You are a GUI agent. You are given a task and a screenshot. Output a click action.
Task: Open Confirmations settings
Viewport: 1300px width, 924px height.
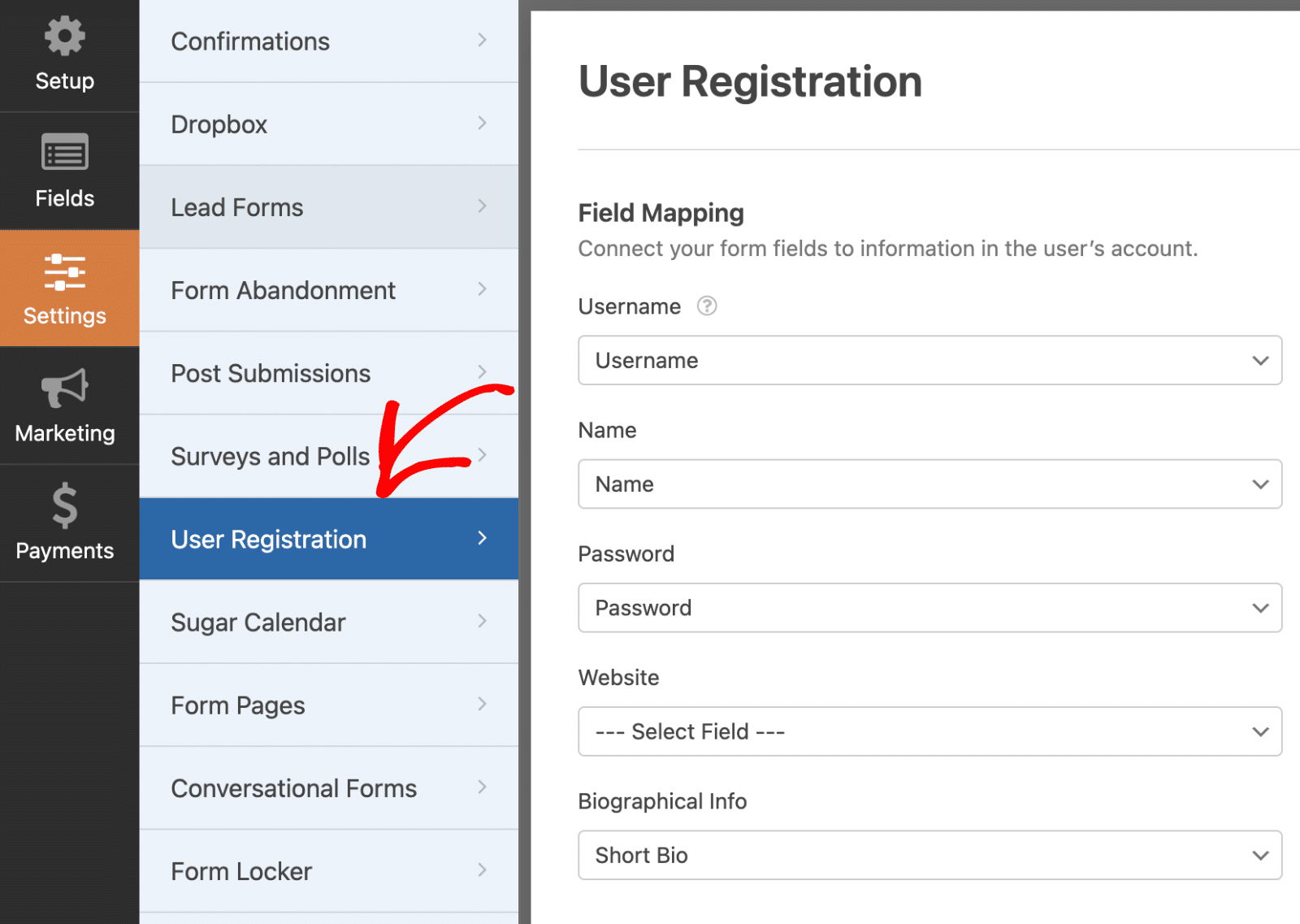(x=329, y=41)
